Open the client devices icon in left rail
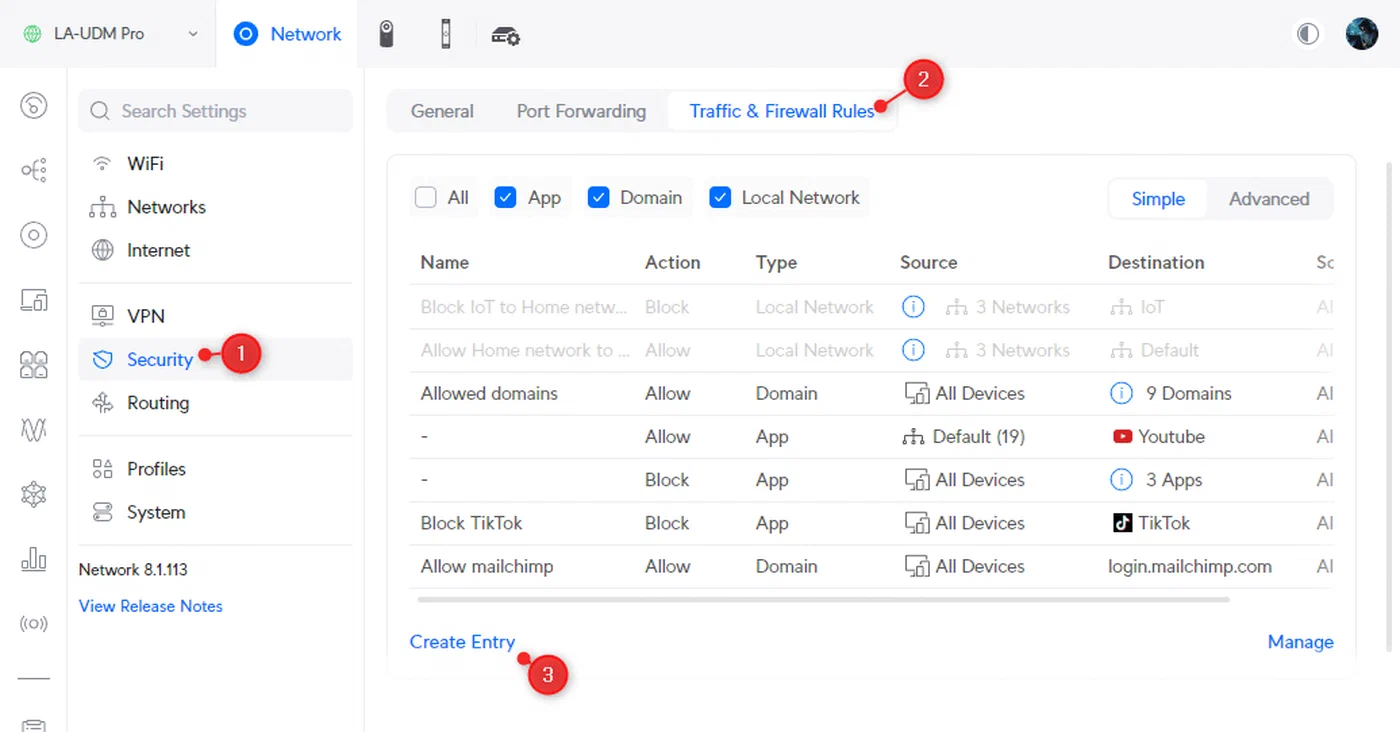The image size is (1400, 732). (34, 300)
